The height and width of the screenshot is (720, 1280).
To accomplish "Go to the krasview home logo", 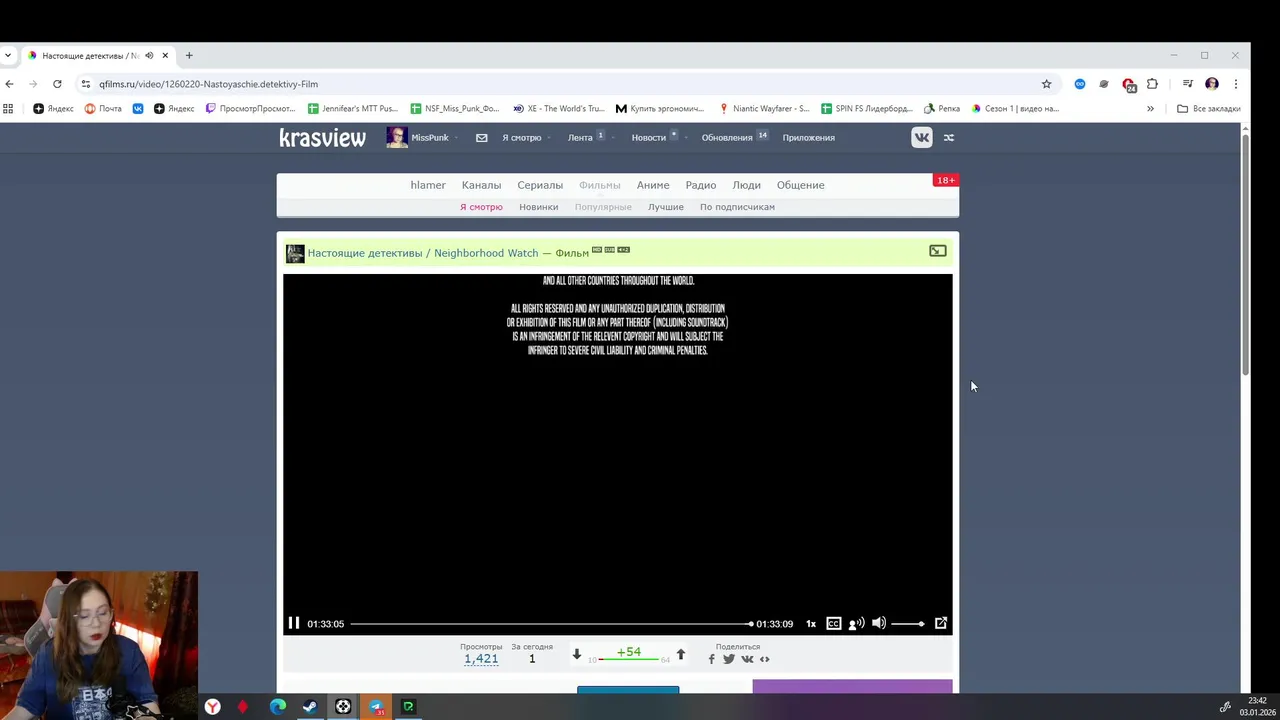I will 322,138.
